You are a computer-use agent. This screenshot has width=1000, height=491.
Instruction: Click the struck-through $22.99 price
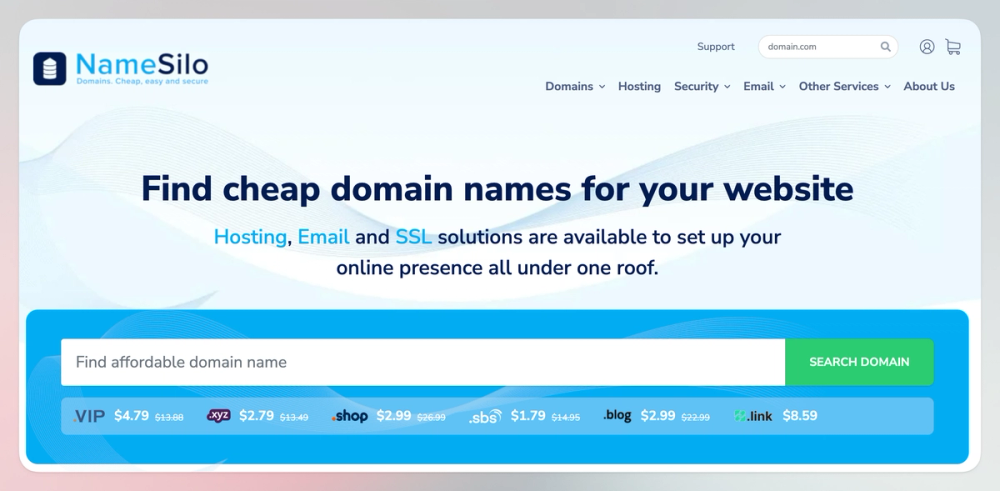pyautogui.click(x=695, y=417)
